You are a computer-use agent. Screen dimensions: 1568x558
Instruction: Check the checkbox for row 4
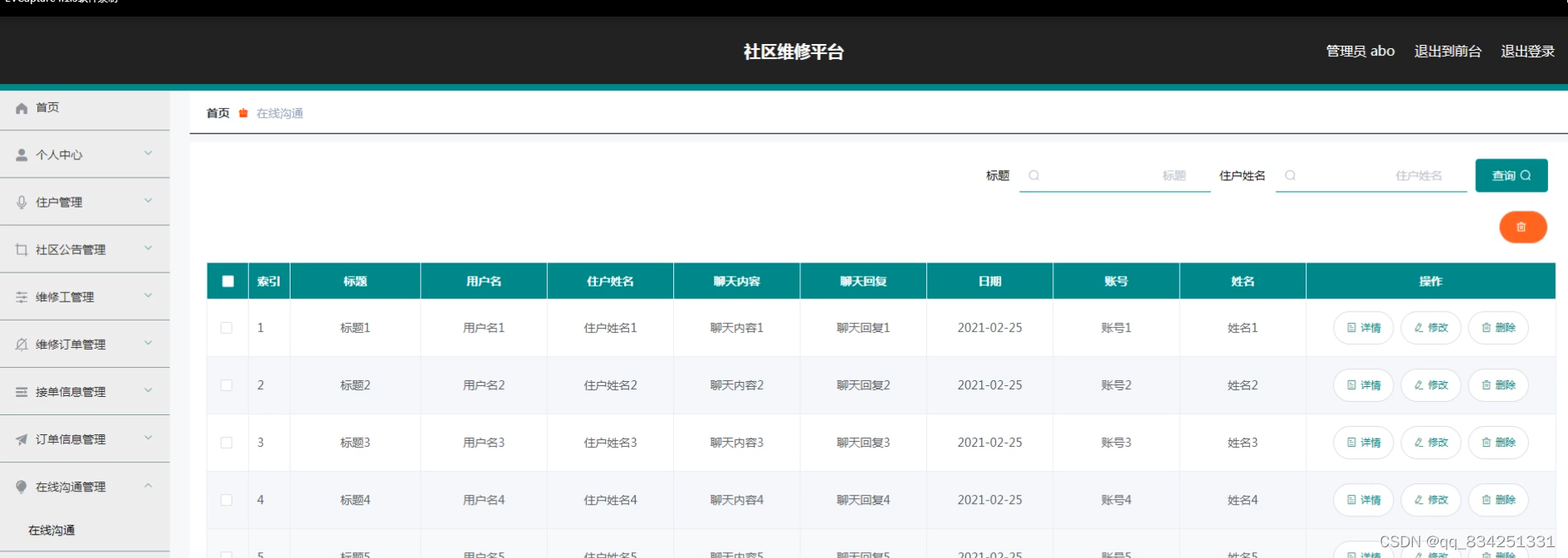[226, 500]
